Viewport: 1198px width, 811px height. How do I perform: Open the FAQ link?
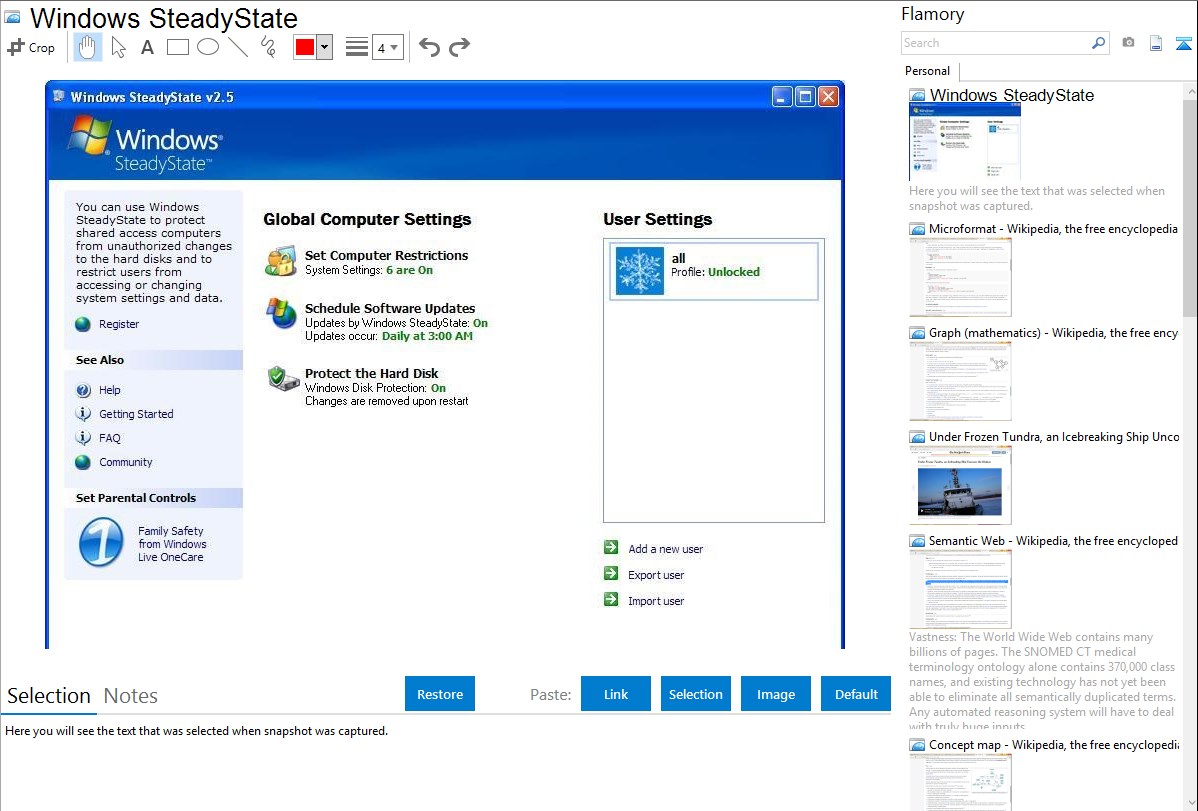point(110,438)
